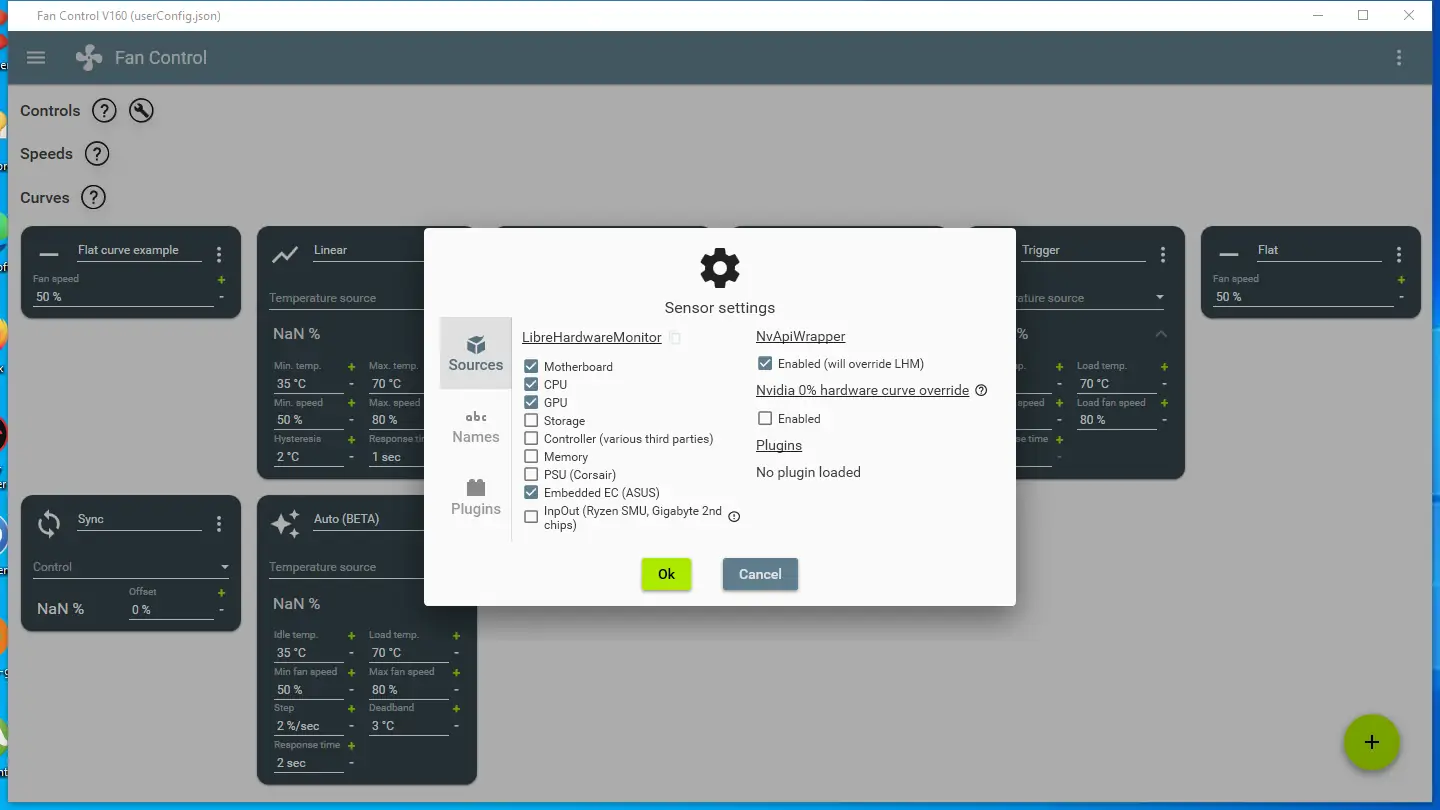
Task: Increase Load temp. on the Trigger card
Action: pyautogui.click(x=1164, y=367)
